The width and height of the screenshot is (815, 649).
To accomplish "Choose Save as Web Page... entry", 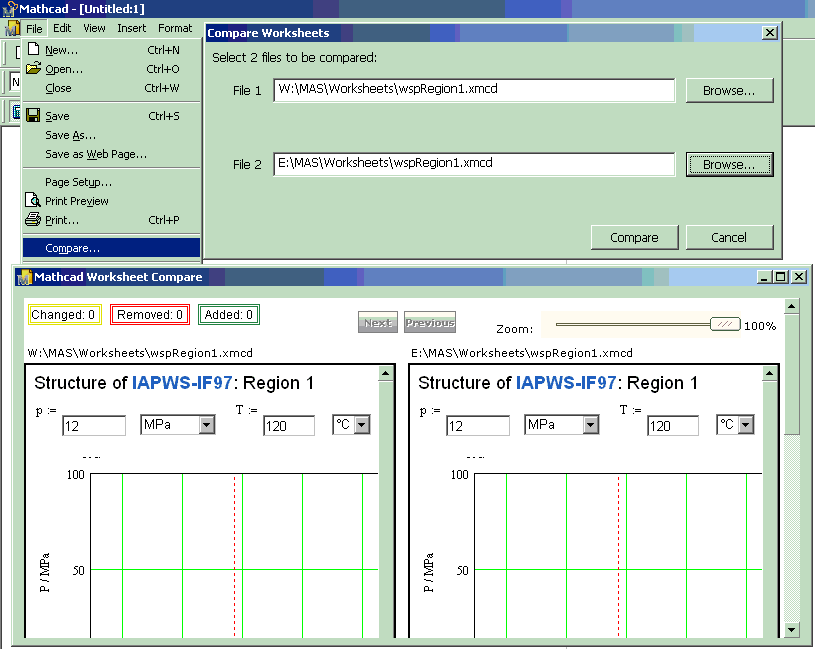I will point(111,154).
